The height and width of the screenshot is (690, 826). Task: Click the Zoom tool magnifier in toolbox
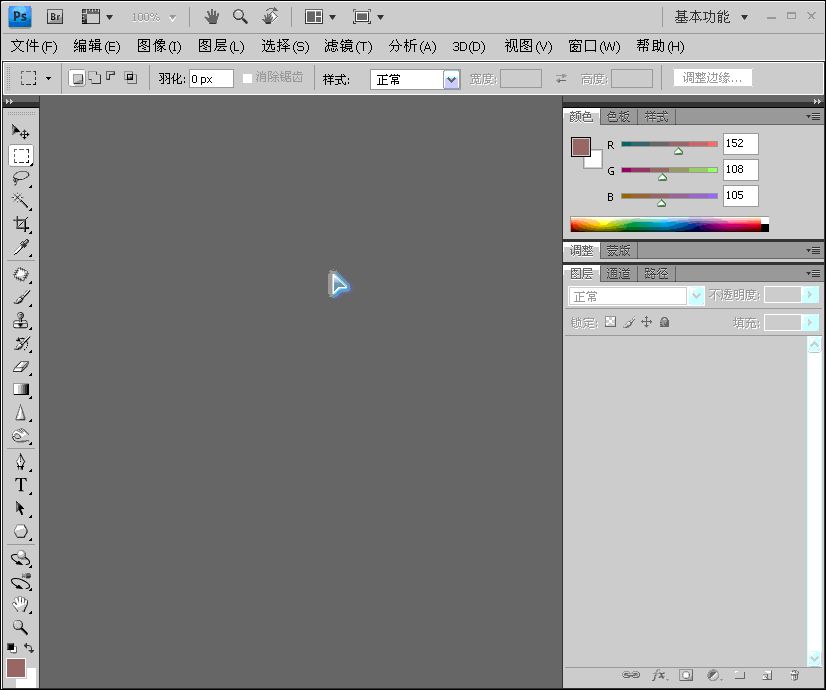[x=20, y=627]
